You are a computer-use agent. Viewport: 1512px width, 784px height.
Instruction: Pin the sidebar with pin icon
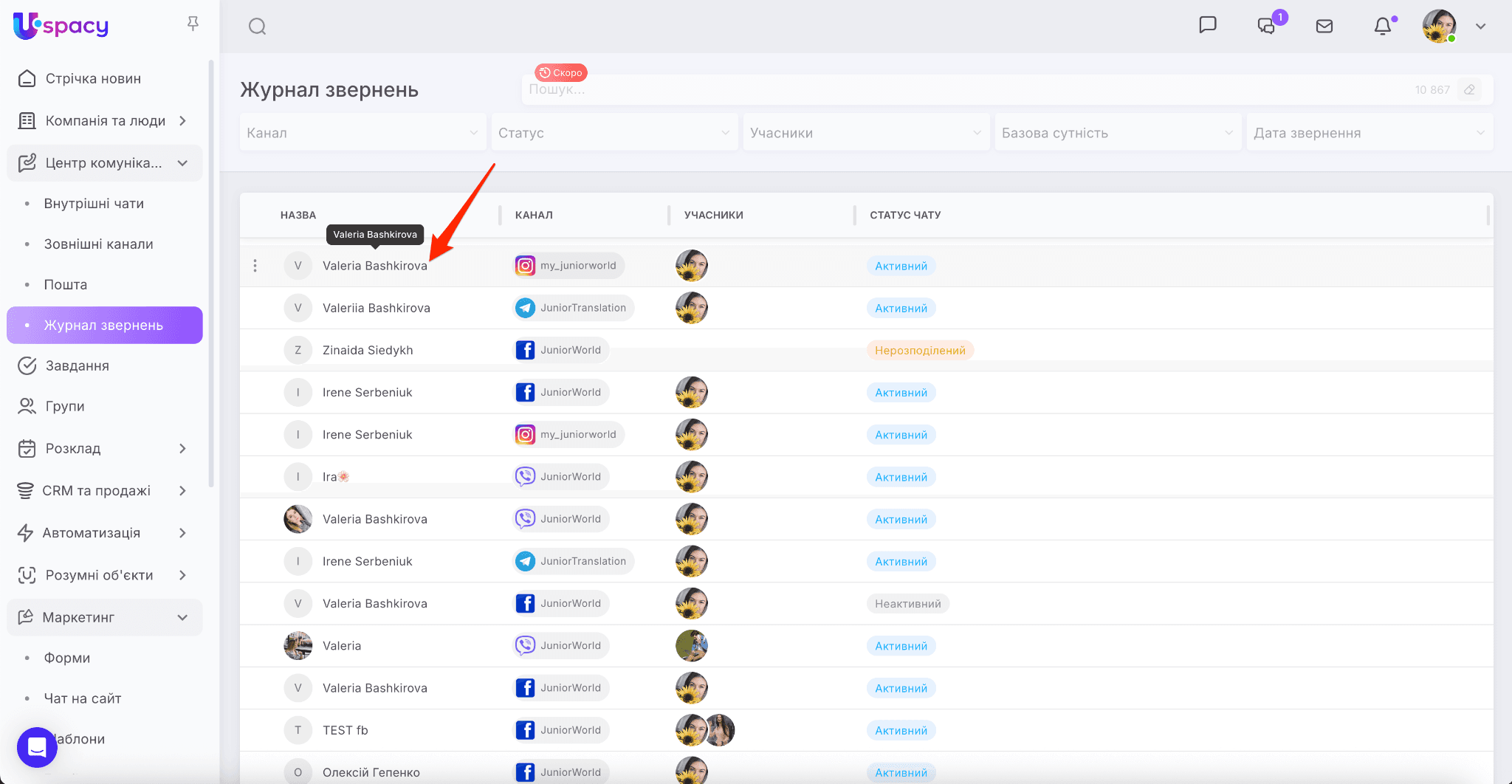tap(193, 24)
